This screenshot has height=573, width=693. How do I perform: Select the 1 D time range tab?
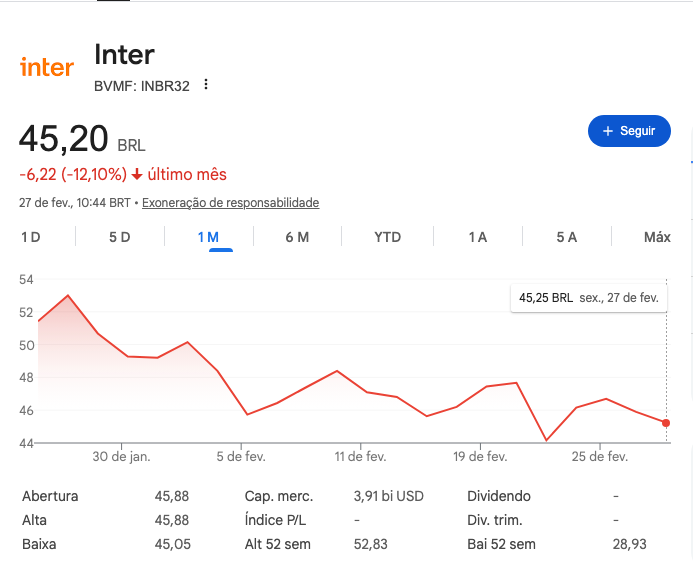point(31,237)
